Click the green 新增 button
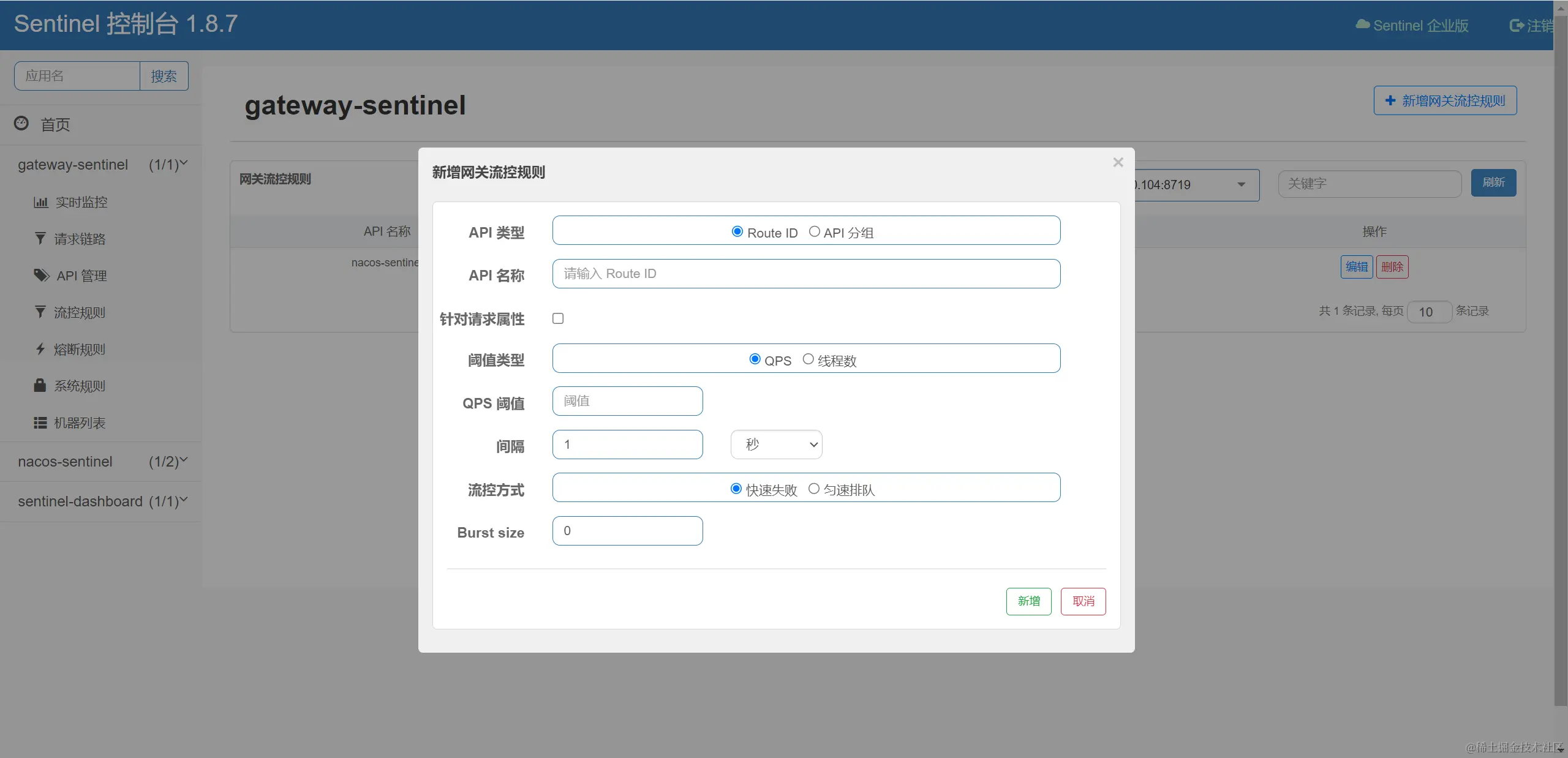 pos(1028,601)
